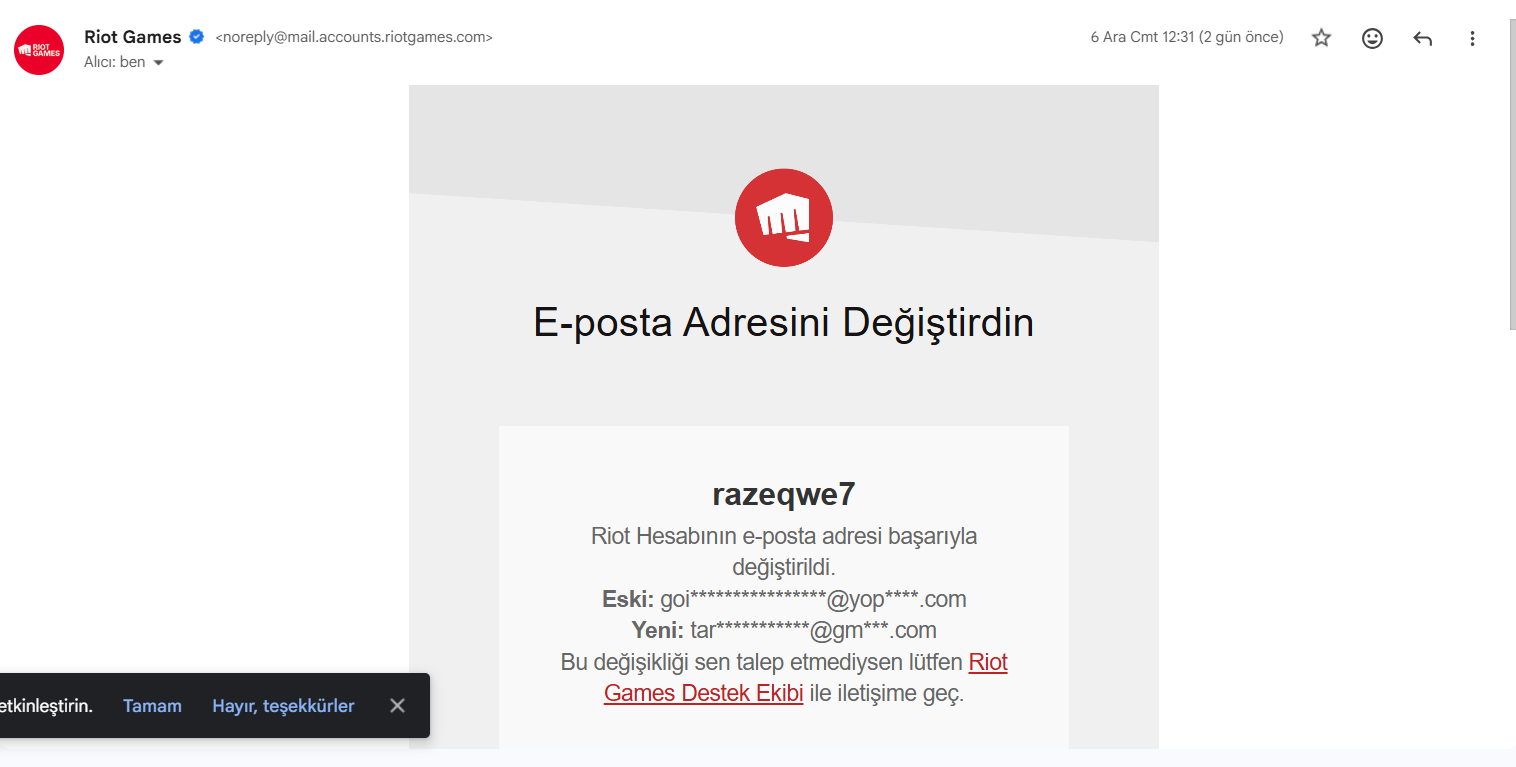This screenshot has width=1516, height=767.
Task: Click the username razeqwe7
Action: (x=784, y=494)
